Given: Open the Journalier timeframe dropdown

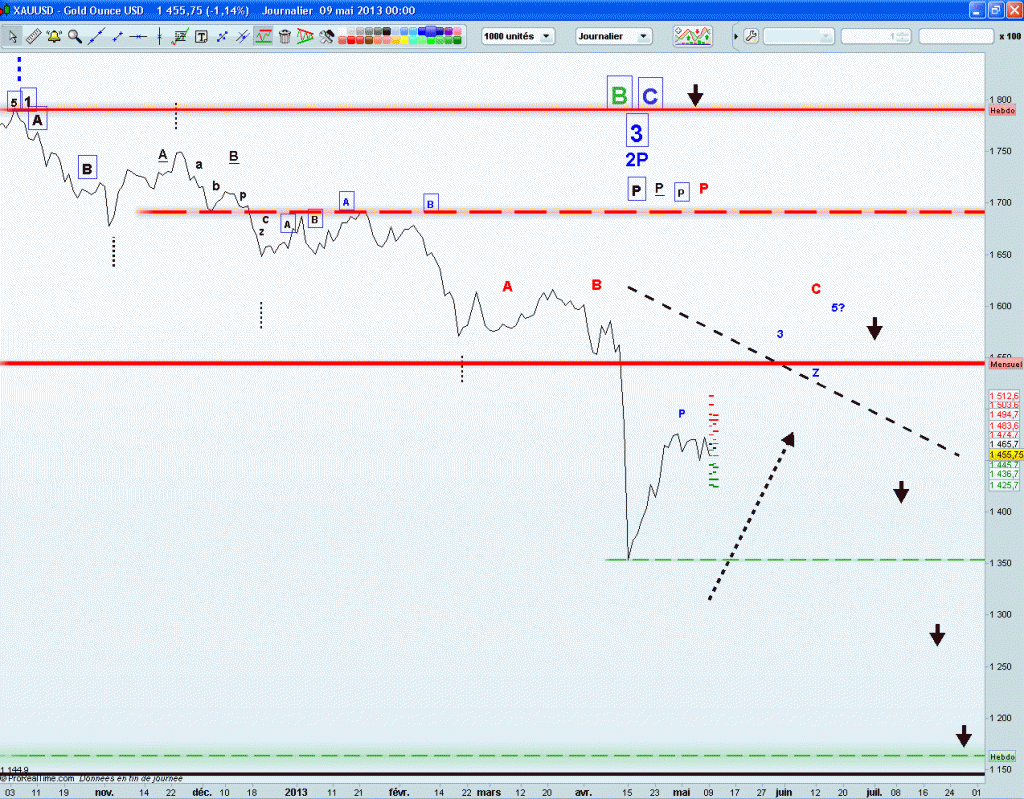Looking at the screenshot, I should (613, 36).
